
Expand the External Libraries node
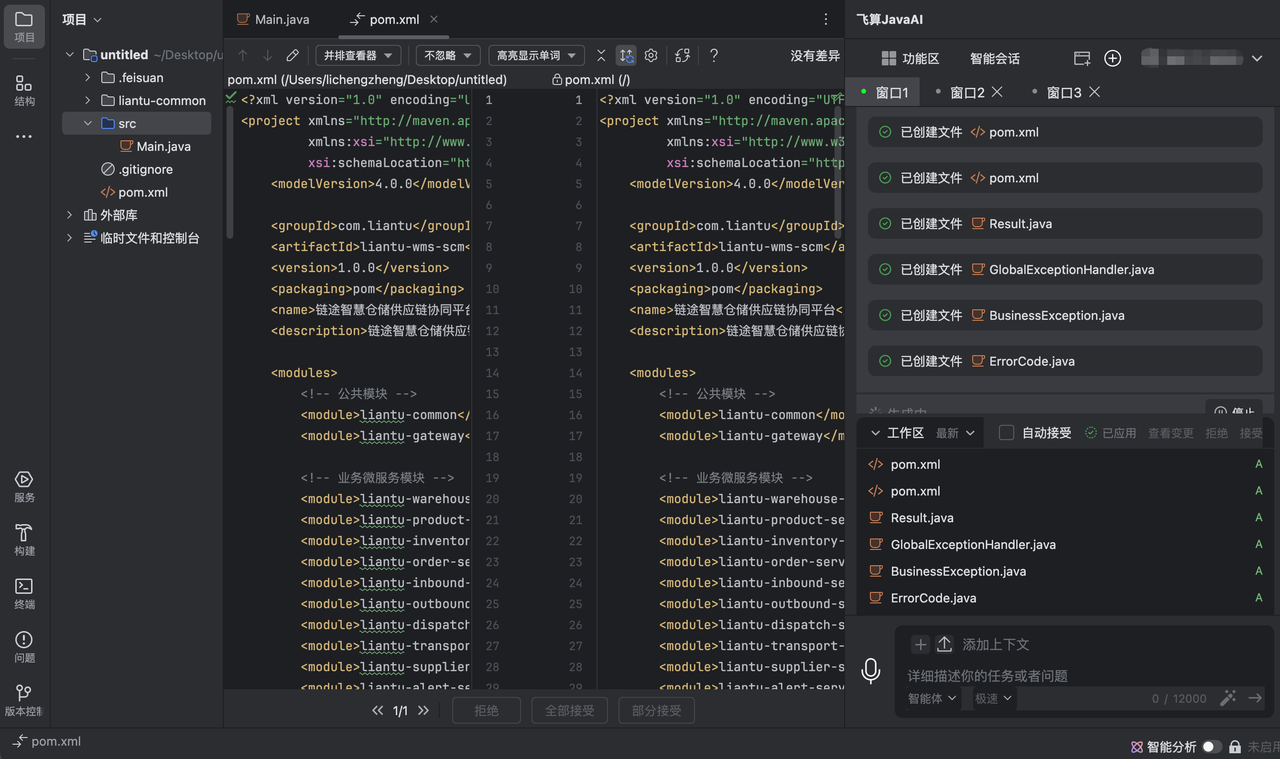(x=69, y=215)
